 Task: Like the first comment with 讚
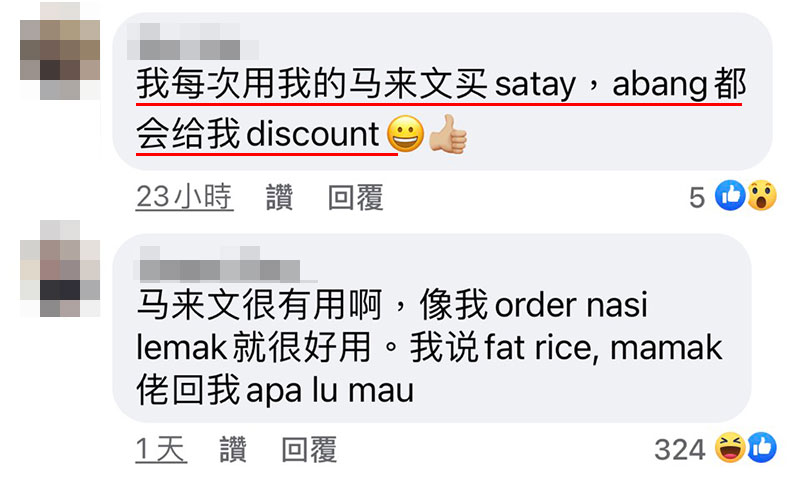click(280, 197)
